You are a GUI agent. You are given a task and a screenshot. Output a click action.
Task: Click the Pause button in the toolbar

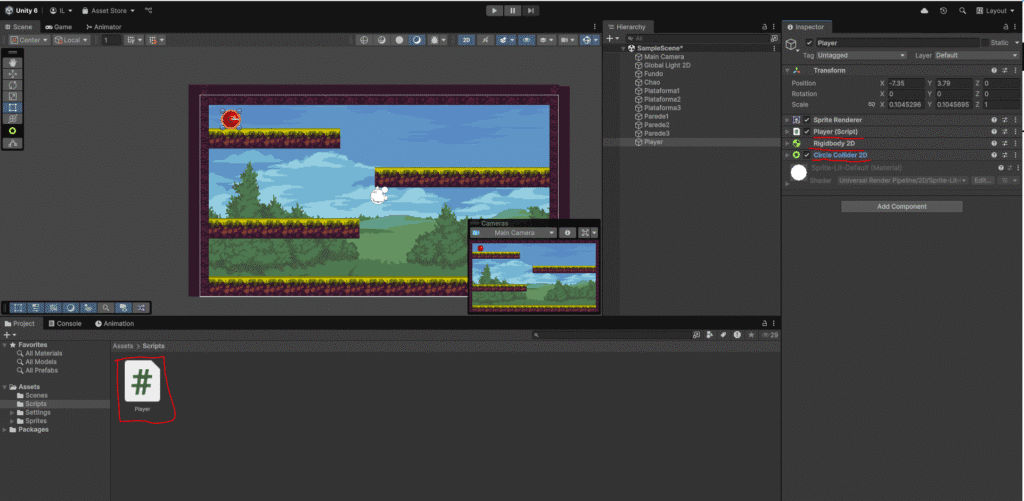point(512,10)
